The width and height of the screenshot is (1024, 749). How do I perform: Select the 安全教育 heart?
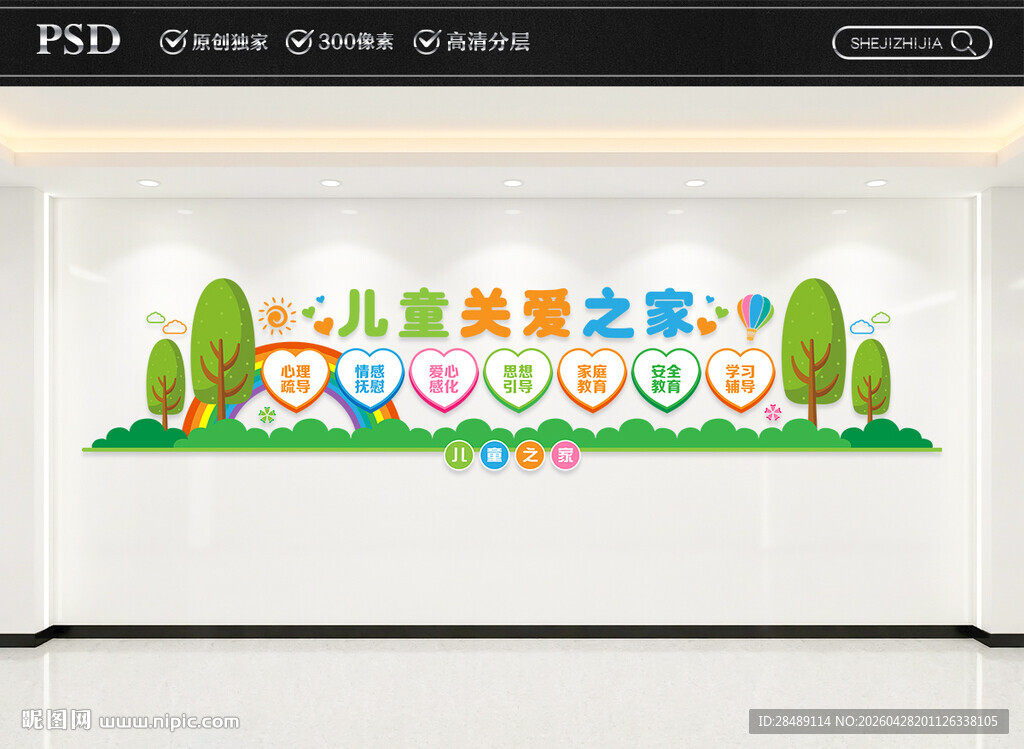pos(666,379)
